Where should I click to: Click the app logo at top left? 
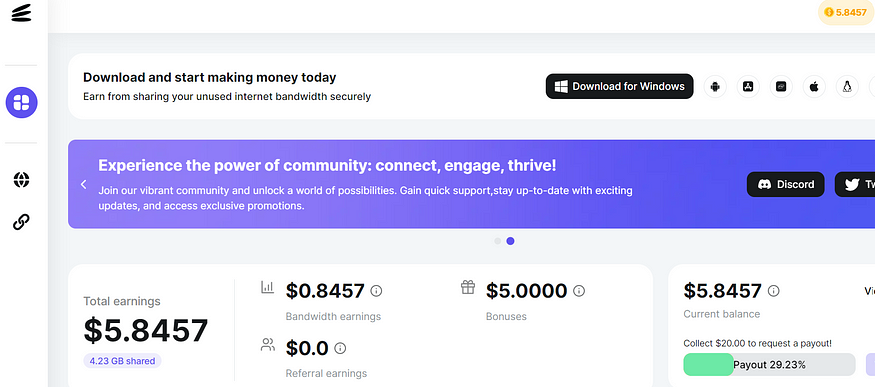coord(21,13)
